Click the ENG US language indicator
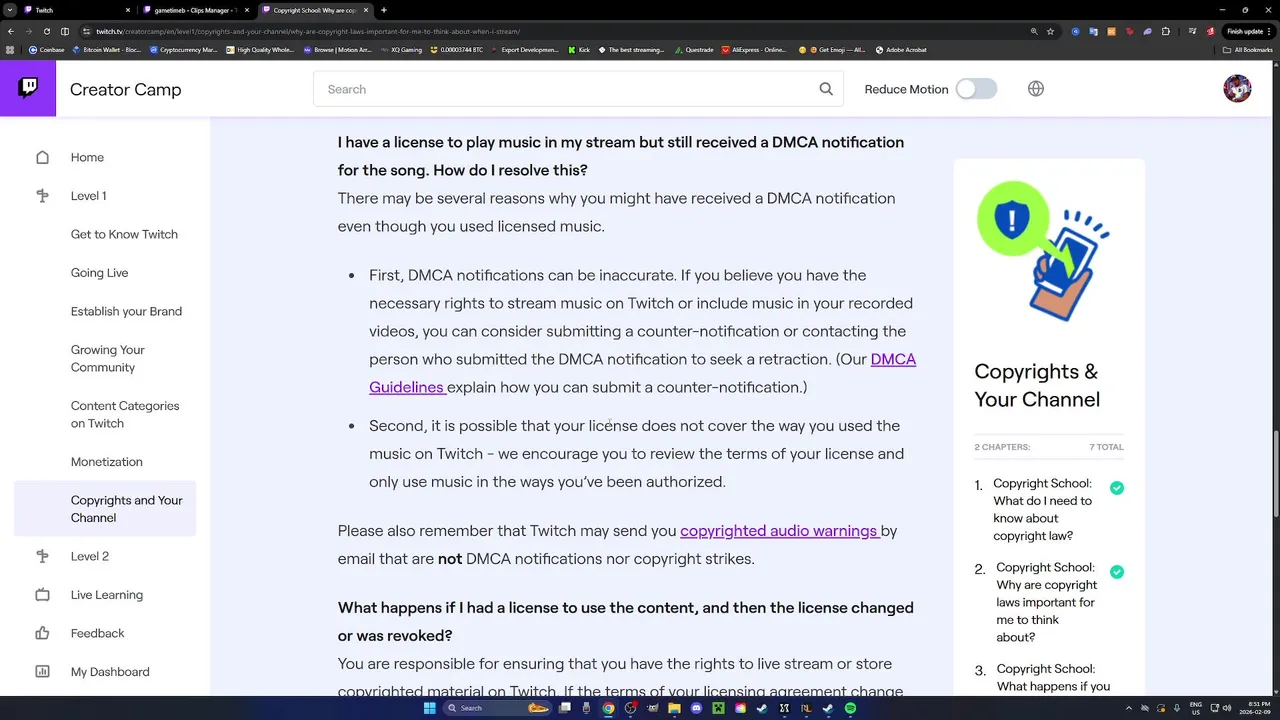The width and height of the screenshot is (1280, 720). (1195, 708)
